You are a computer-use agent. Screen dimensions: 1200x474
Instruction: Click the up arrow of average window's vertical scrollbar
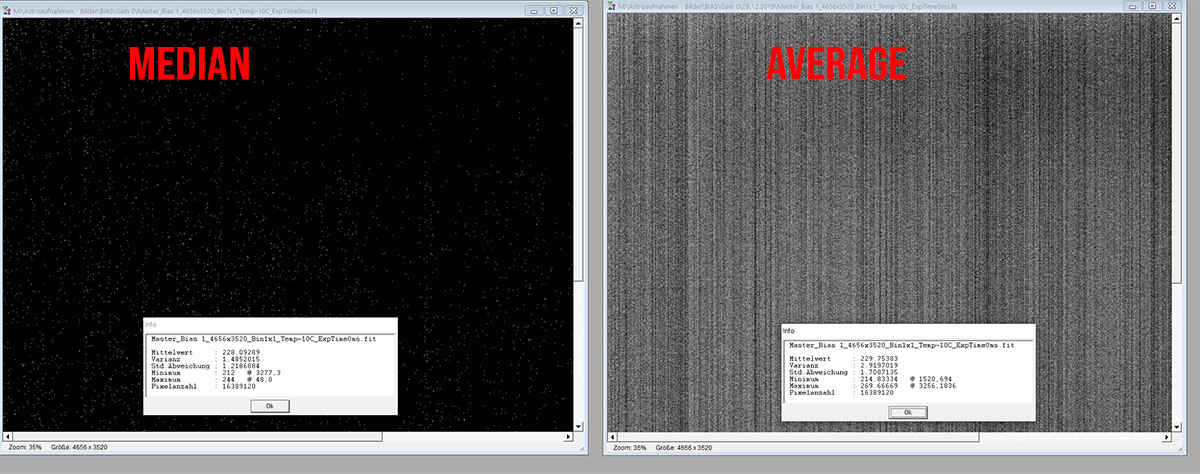(1176, 18)
